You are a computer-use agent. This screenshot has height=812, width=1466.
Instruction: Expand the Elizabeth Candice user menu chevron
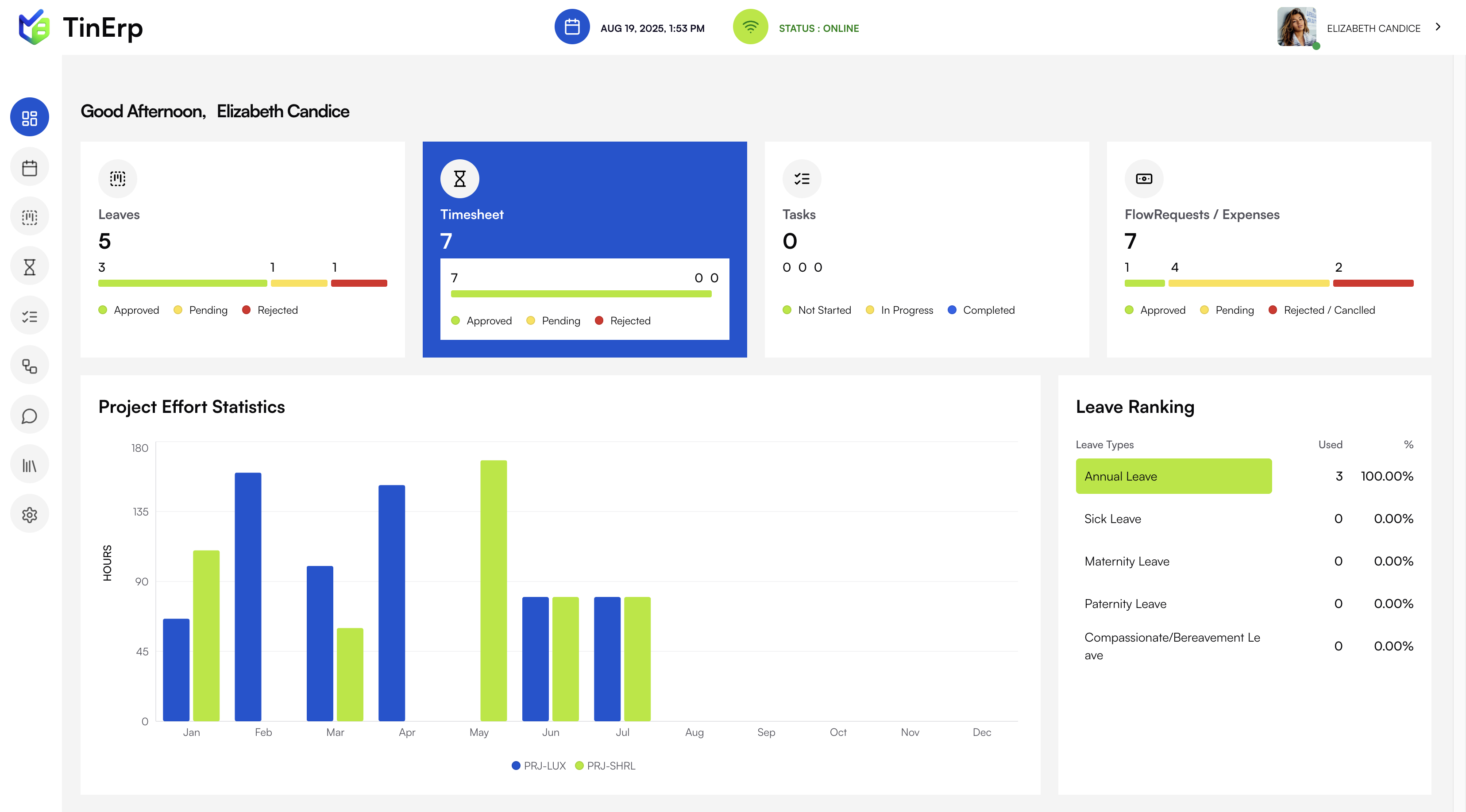point(1438,27)
